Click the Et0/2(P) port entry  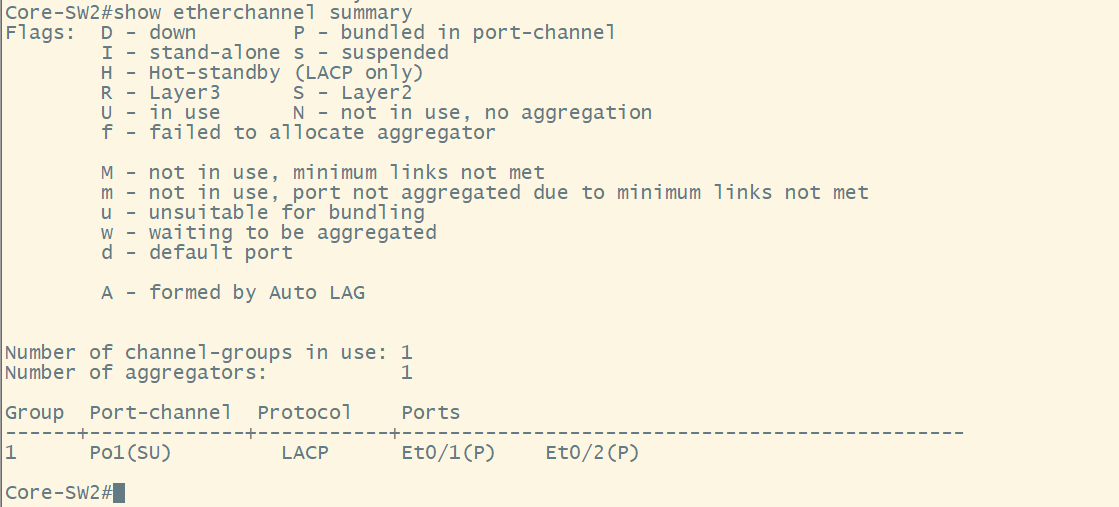pos(592,453)
